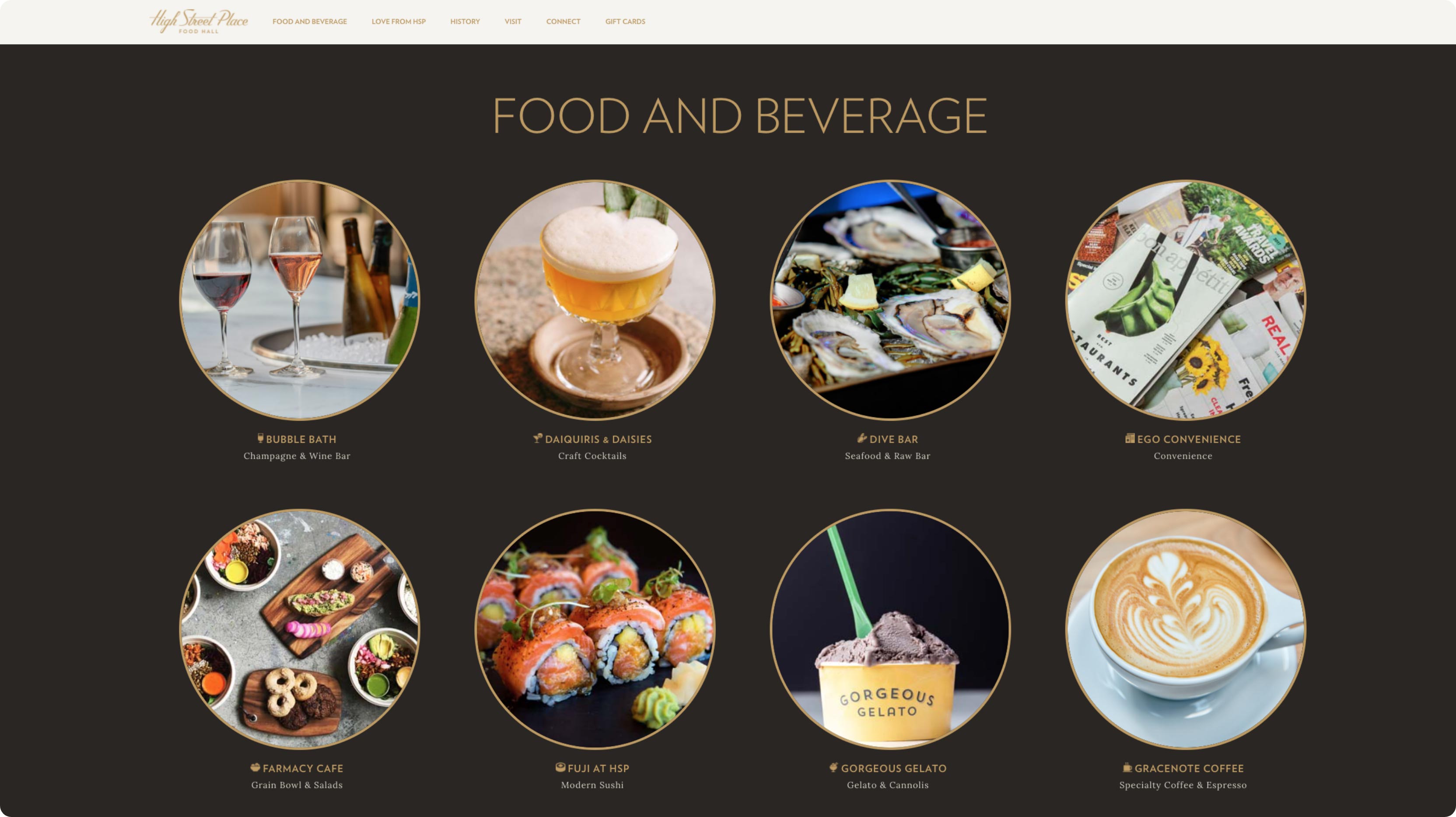Click the store icon beside Ego Convenience
Viewport: 1456px width, 817px height.
[x=1130, y=438]
